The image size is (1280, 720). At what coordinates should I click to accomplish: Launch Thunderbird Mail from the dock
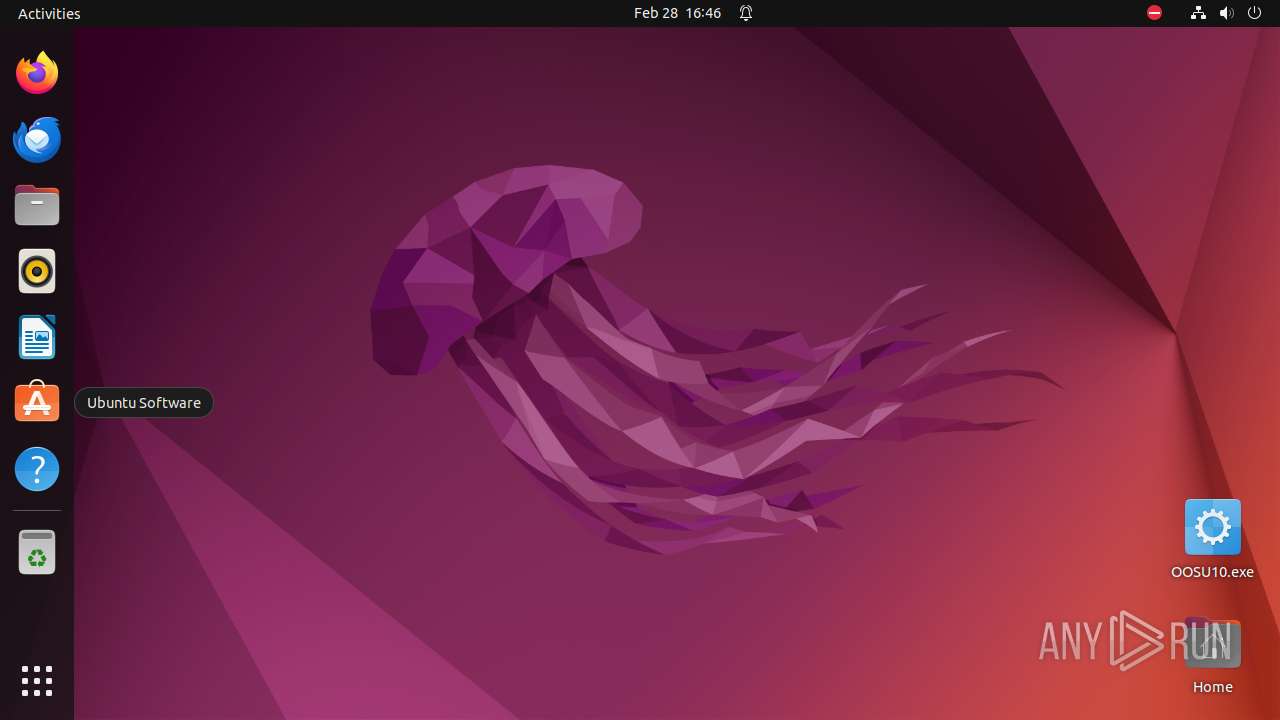click(37, 139)
